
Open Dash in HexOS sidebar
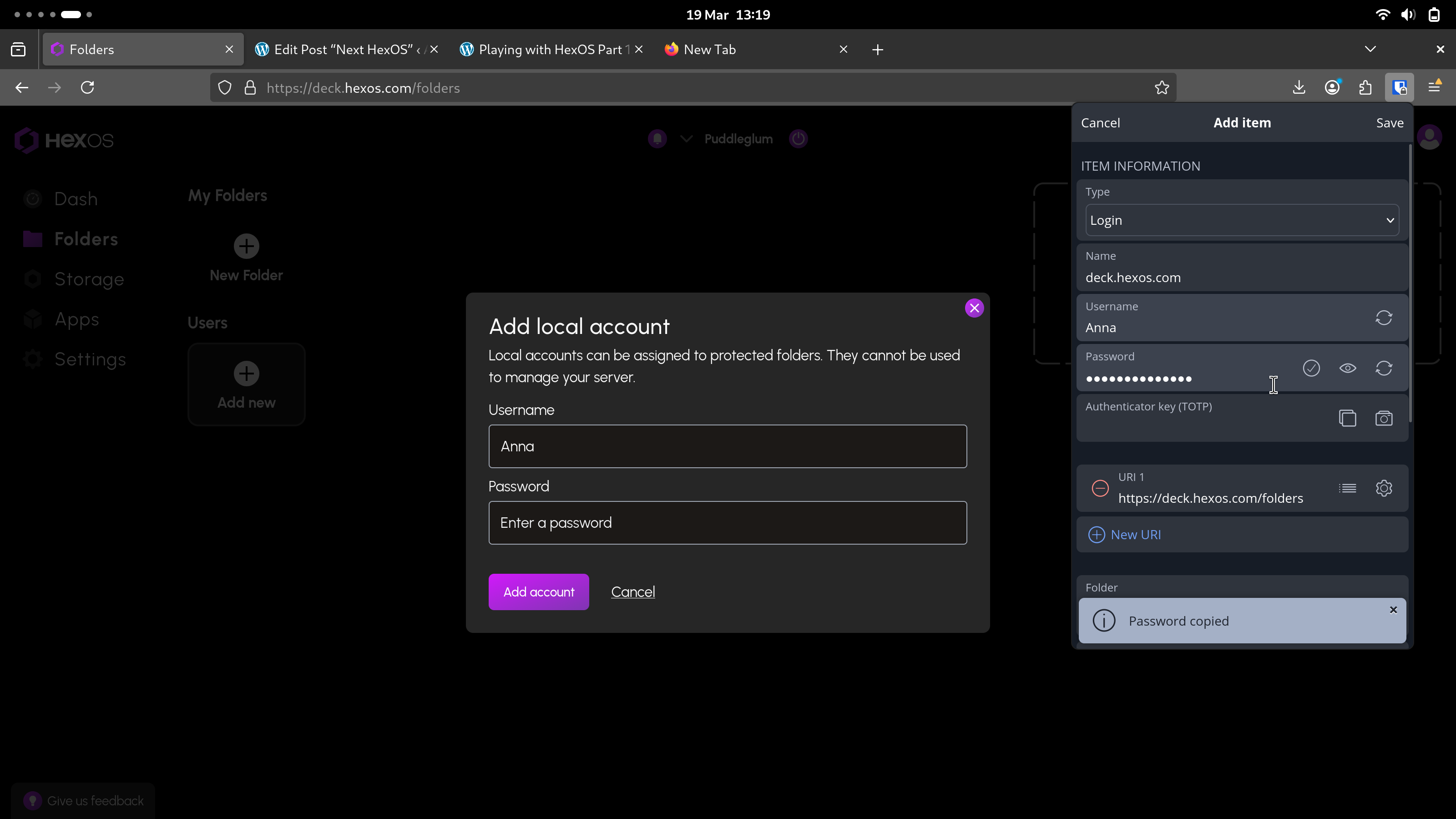[61, 199]
